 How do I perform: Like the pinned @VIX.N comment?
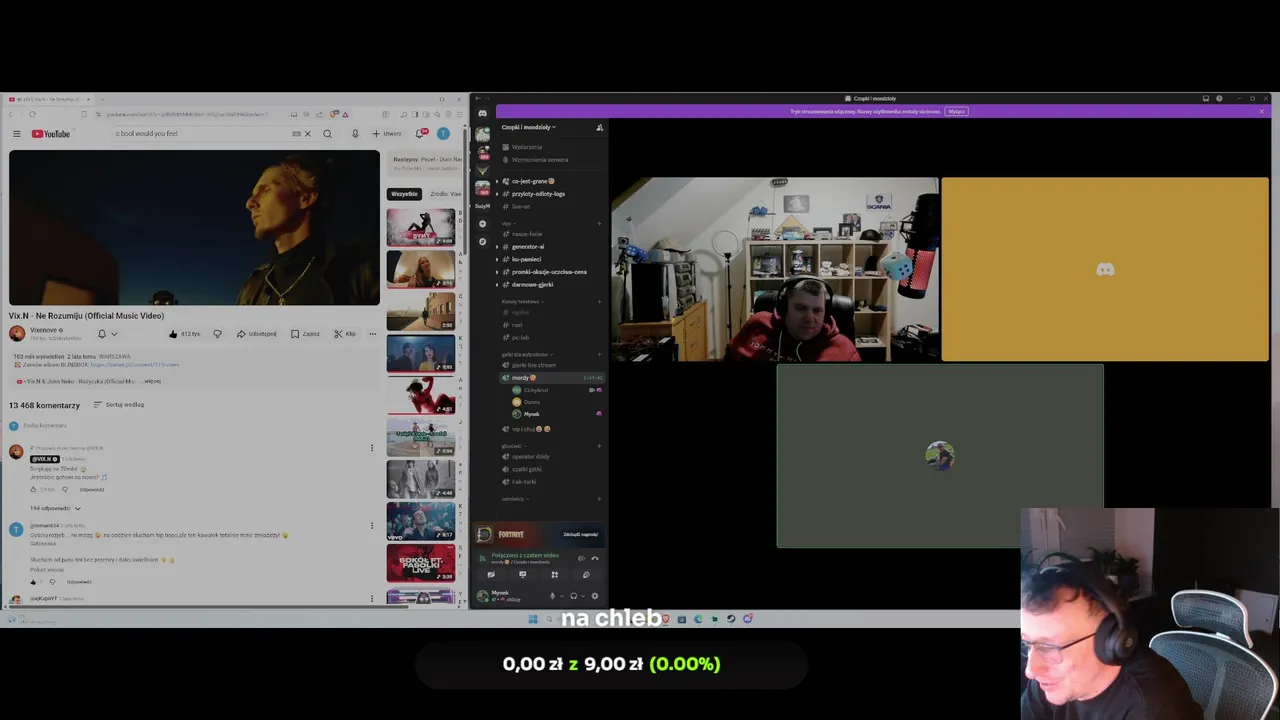pos(33,490)
